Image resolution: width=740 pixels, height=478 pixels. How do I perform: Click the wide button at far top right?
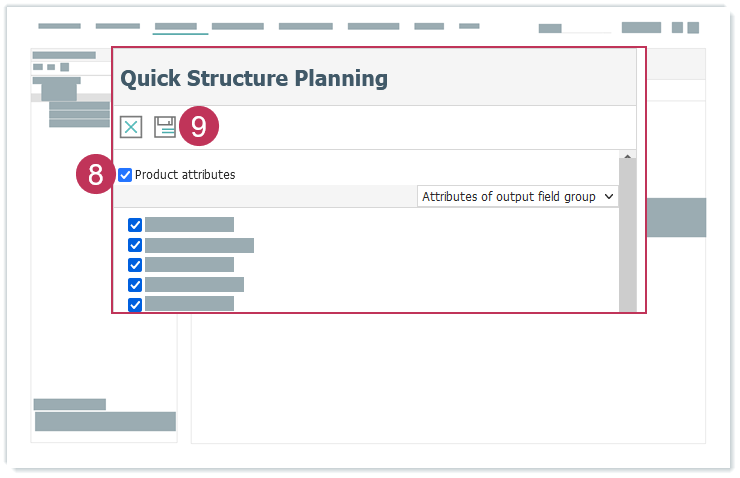click(641, 28)
